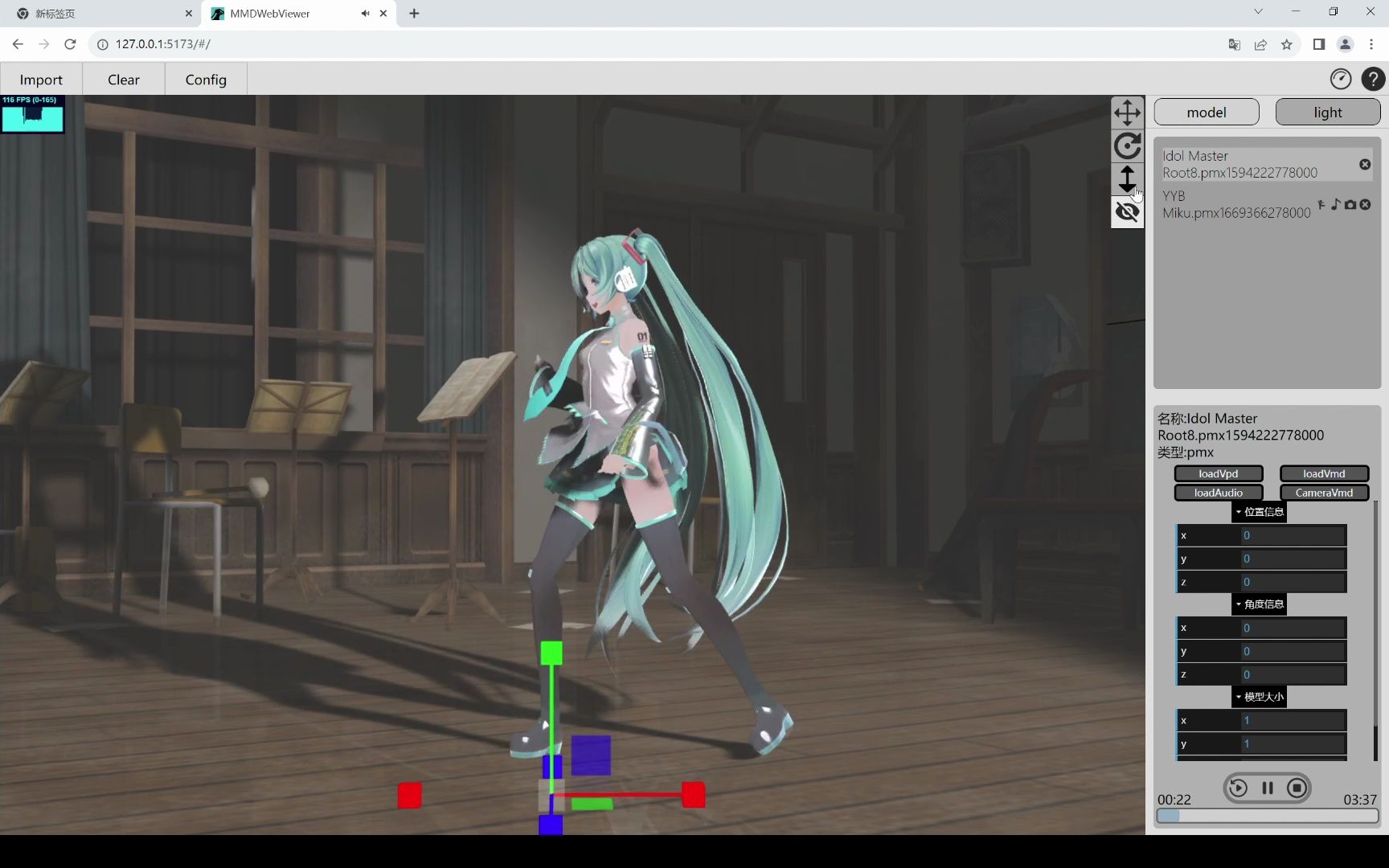Open a new browser tab
The height and width of the screenshot is (868, 1389).
click(x=414, y=14)
